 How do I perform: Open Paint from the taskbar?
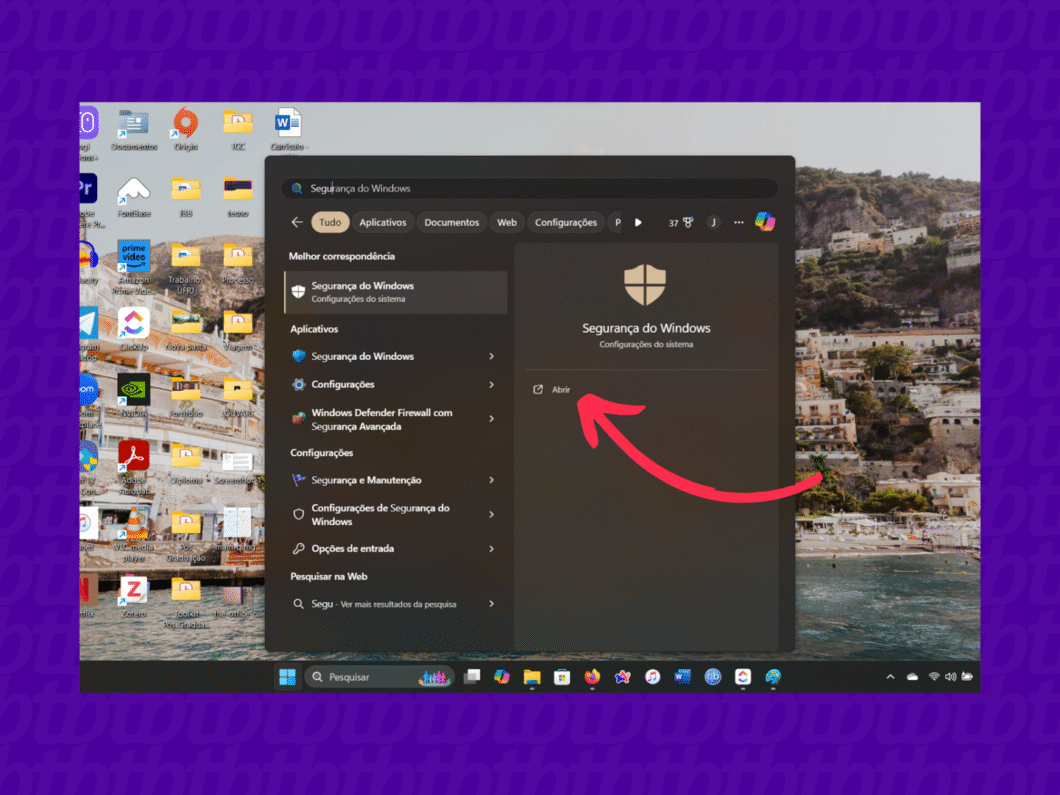coord(773,677)
